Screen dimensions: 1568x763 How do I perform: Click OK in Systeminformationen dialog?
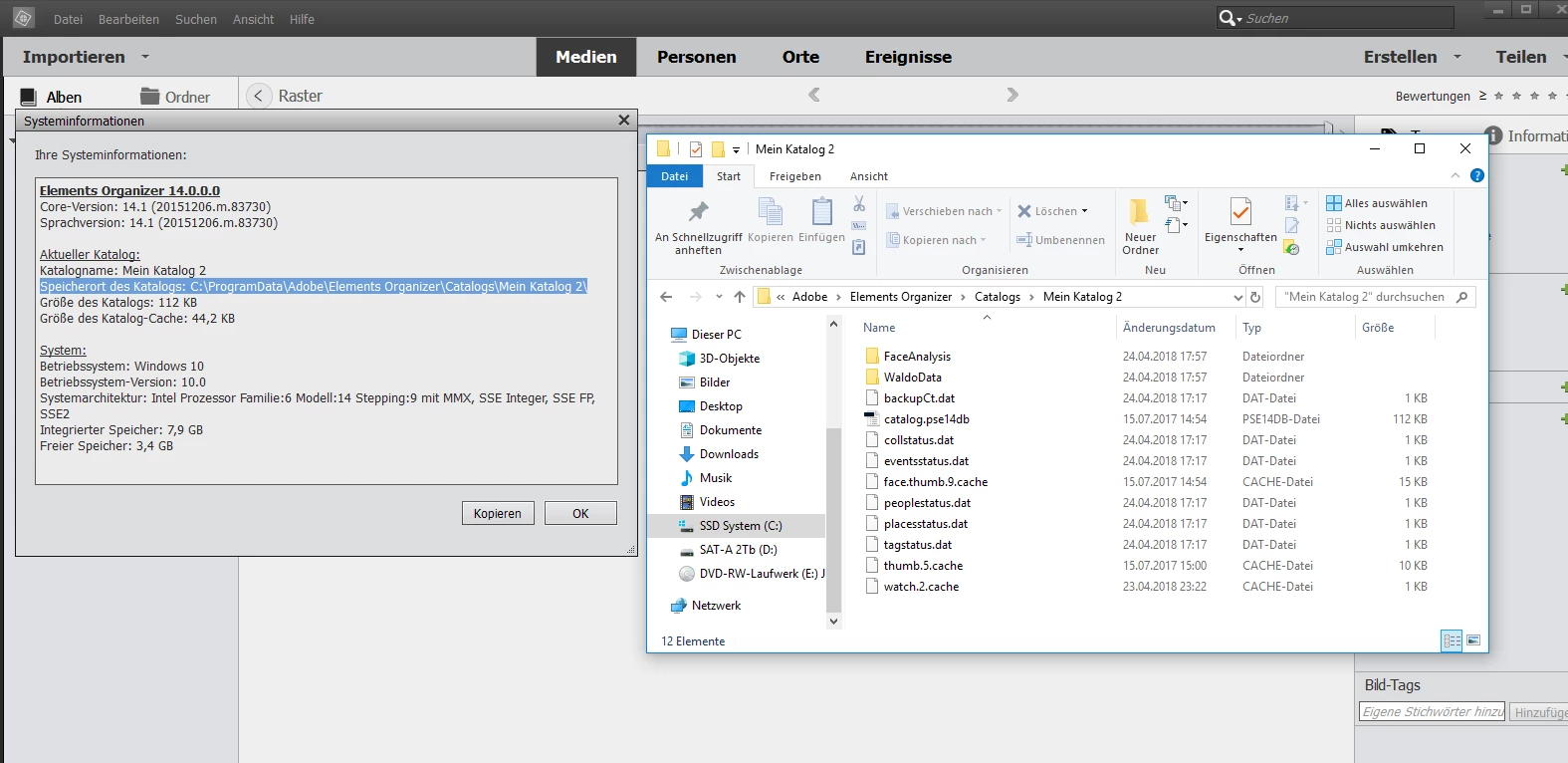(580, 513)
